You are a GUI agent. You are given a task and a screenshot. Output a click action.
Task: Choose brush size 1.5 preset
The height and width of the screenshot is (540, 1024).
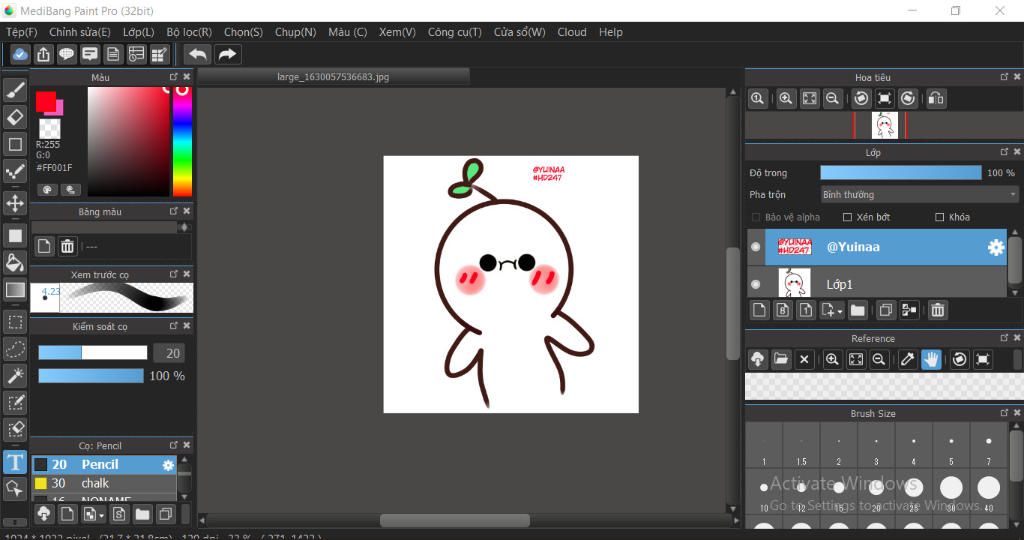(x=801, y=445)
